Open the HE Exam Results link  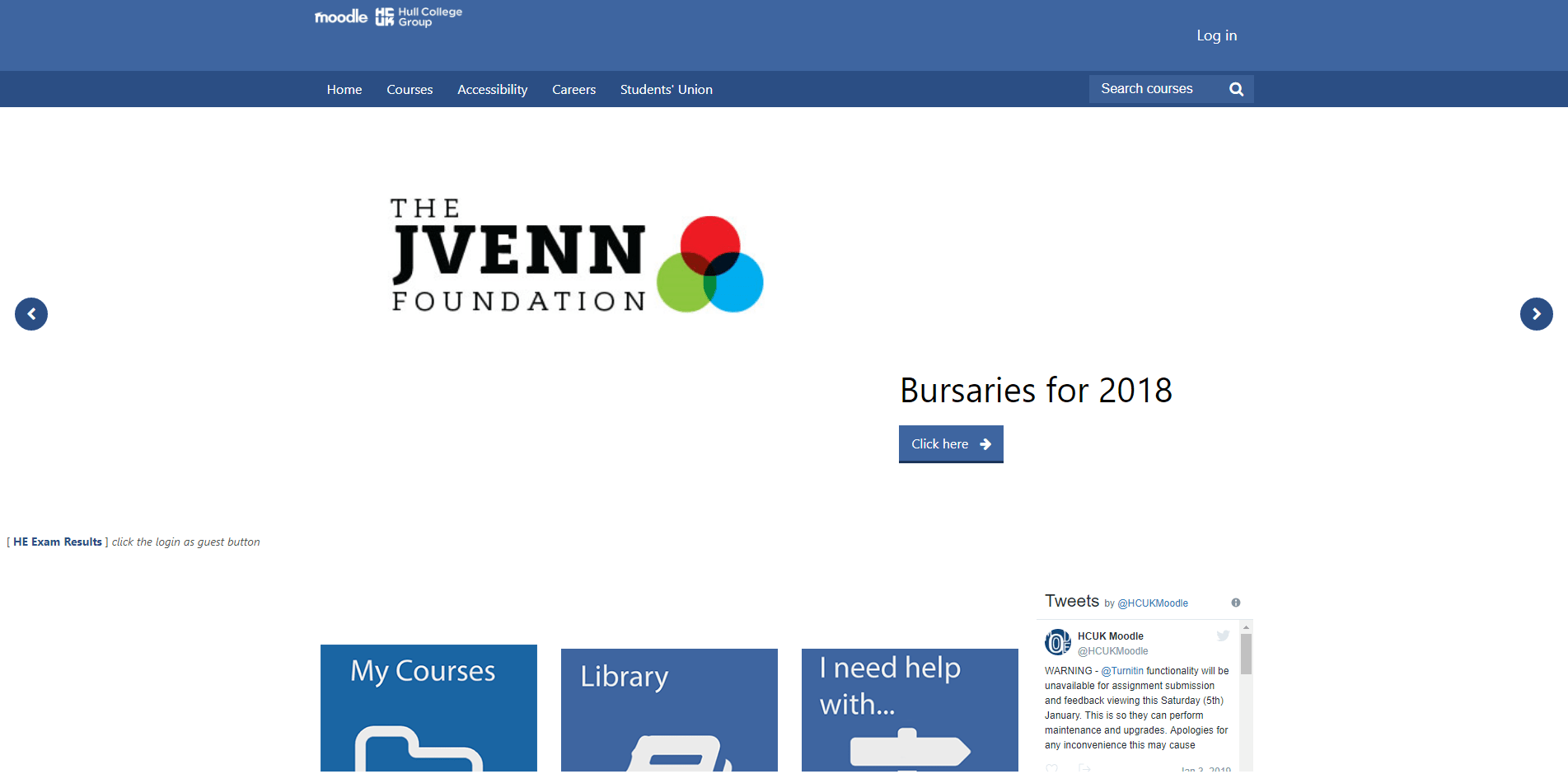click(58, 542)
